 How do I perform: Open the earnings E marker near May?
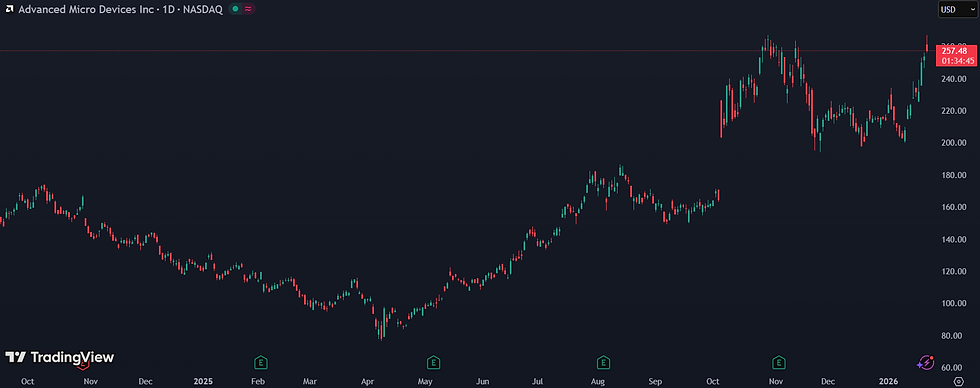click(x=433, y=362)
